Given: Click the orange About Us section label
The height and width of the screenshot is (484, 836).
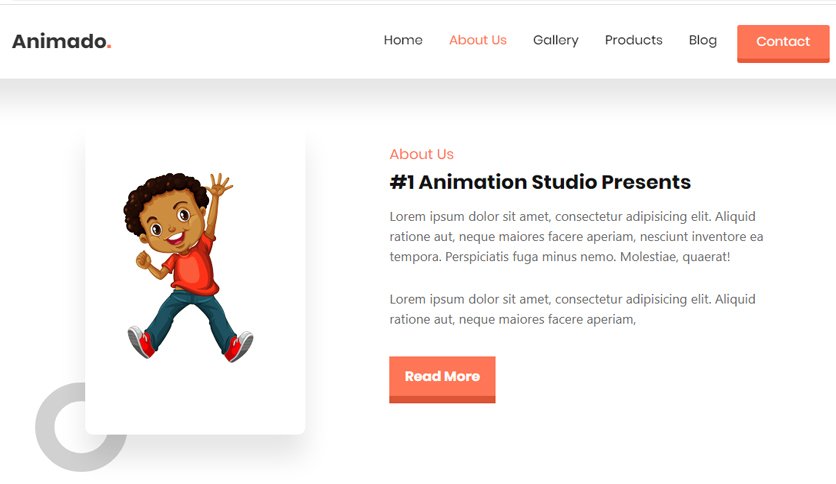Looking at the screenshot, I should point(421,154).
